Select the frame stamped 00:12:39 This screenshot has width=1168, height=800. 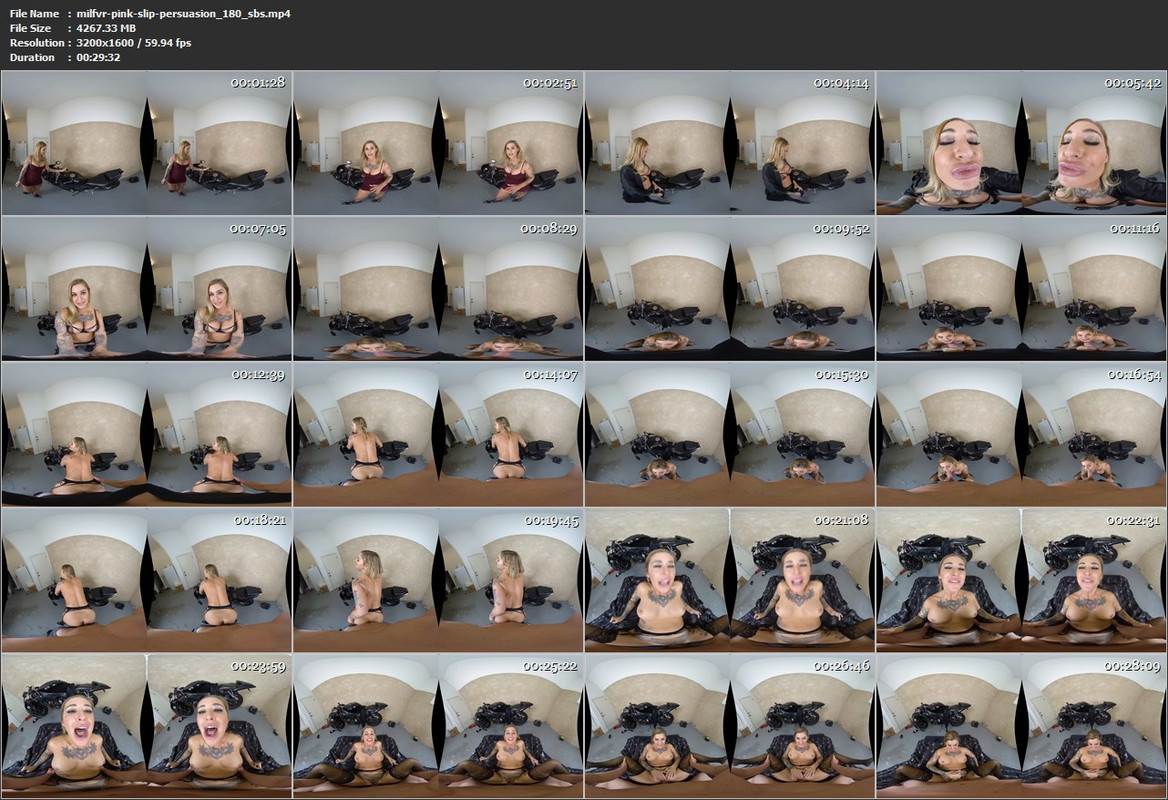click(147, 435)
